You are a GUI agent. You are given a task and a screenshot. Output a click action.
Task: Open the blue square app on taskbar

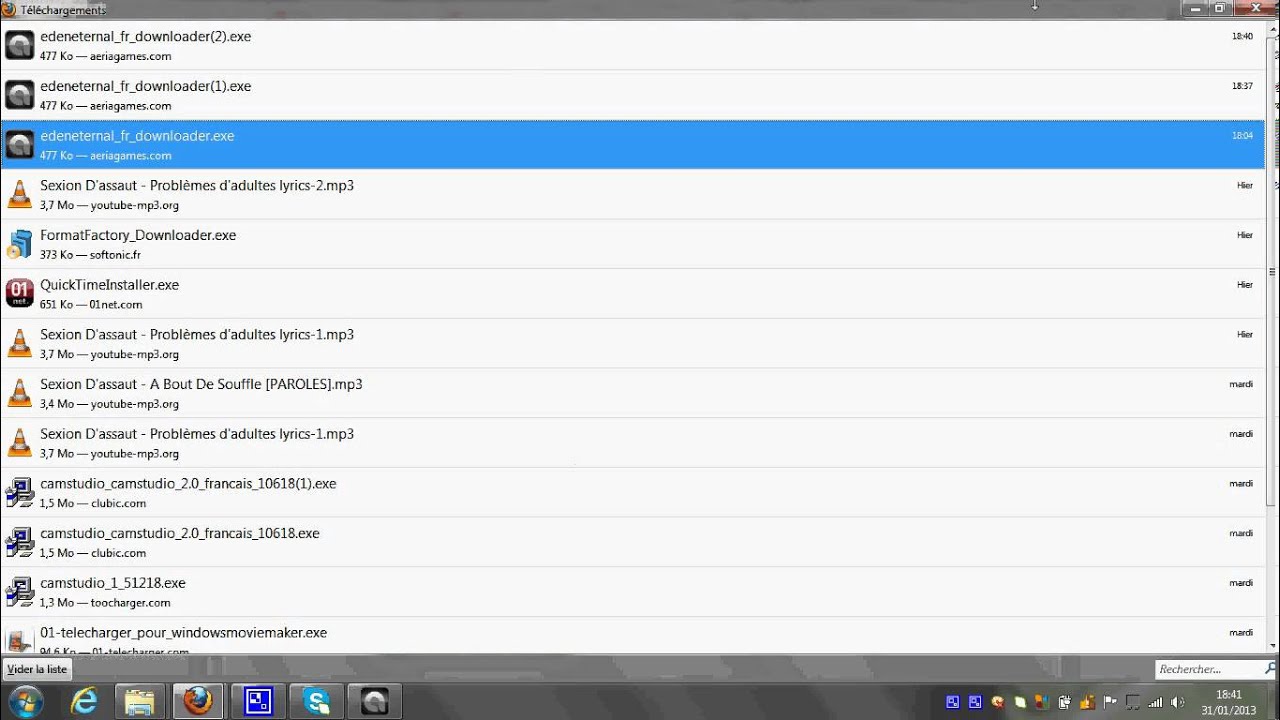point(259,701)
